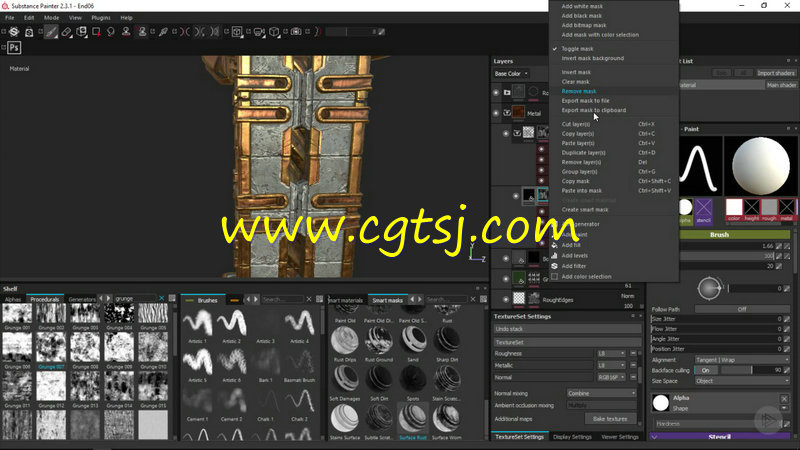Select the Eraser tool
The image size is (800, 450).
[x=66, y=32]
